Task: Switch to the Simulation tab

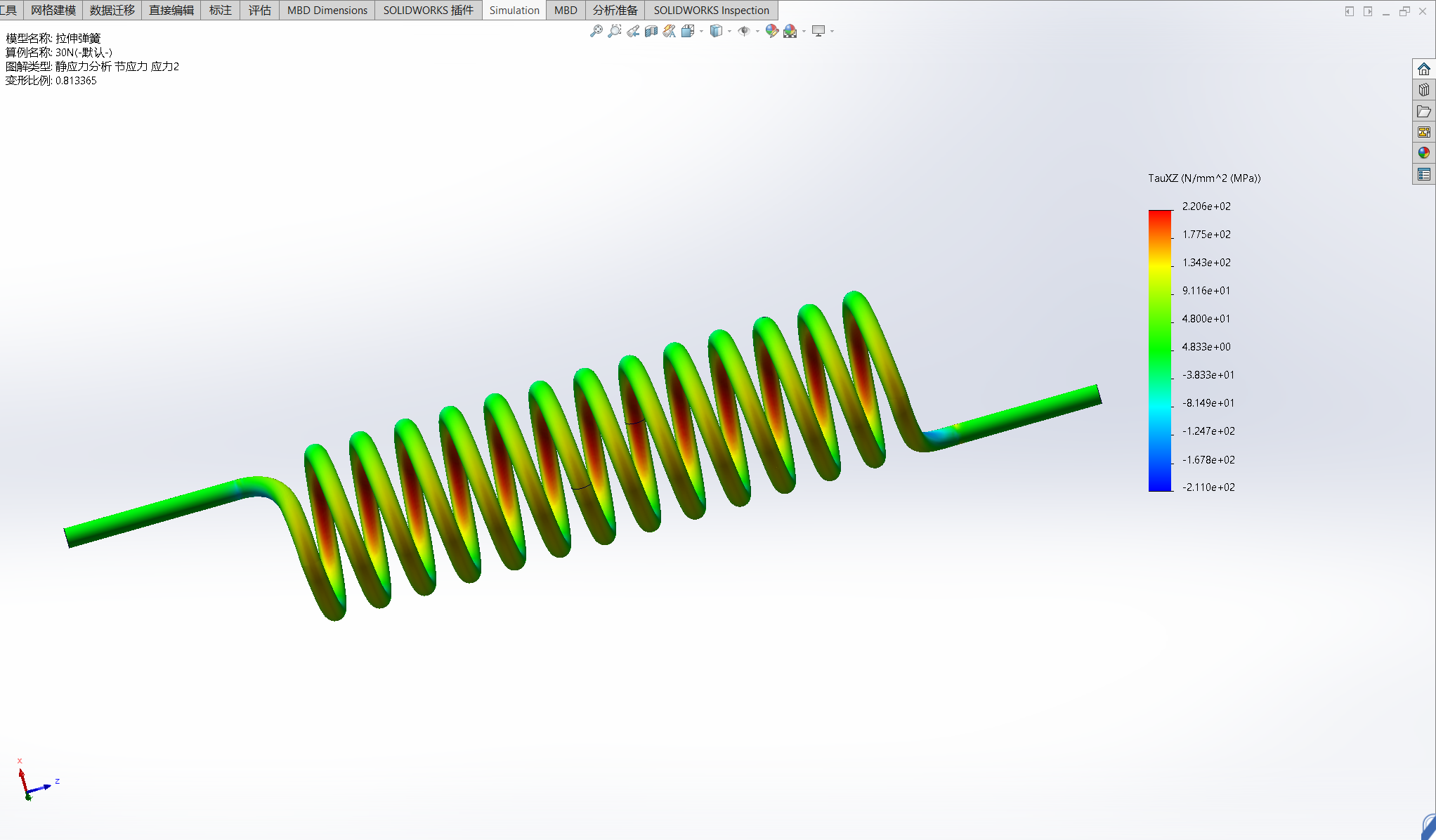Action: click(x=514, y=10)
